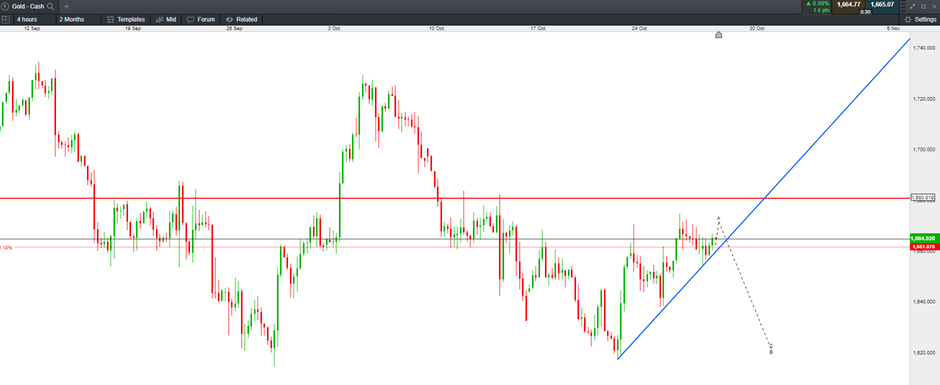Click the 3 Oct date label

pos(334,28)
